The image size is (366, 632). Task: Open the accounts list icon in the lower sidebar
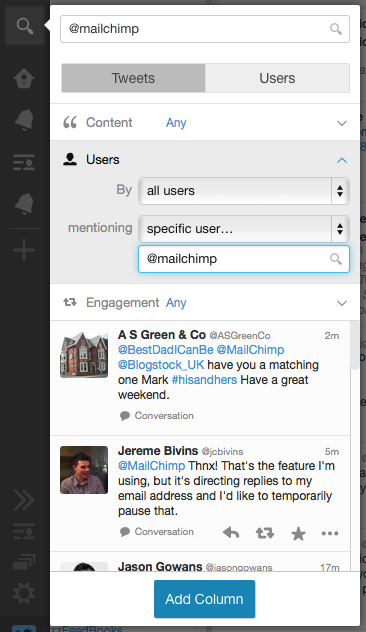pyautogui.click(x=24, y=532)
